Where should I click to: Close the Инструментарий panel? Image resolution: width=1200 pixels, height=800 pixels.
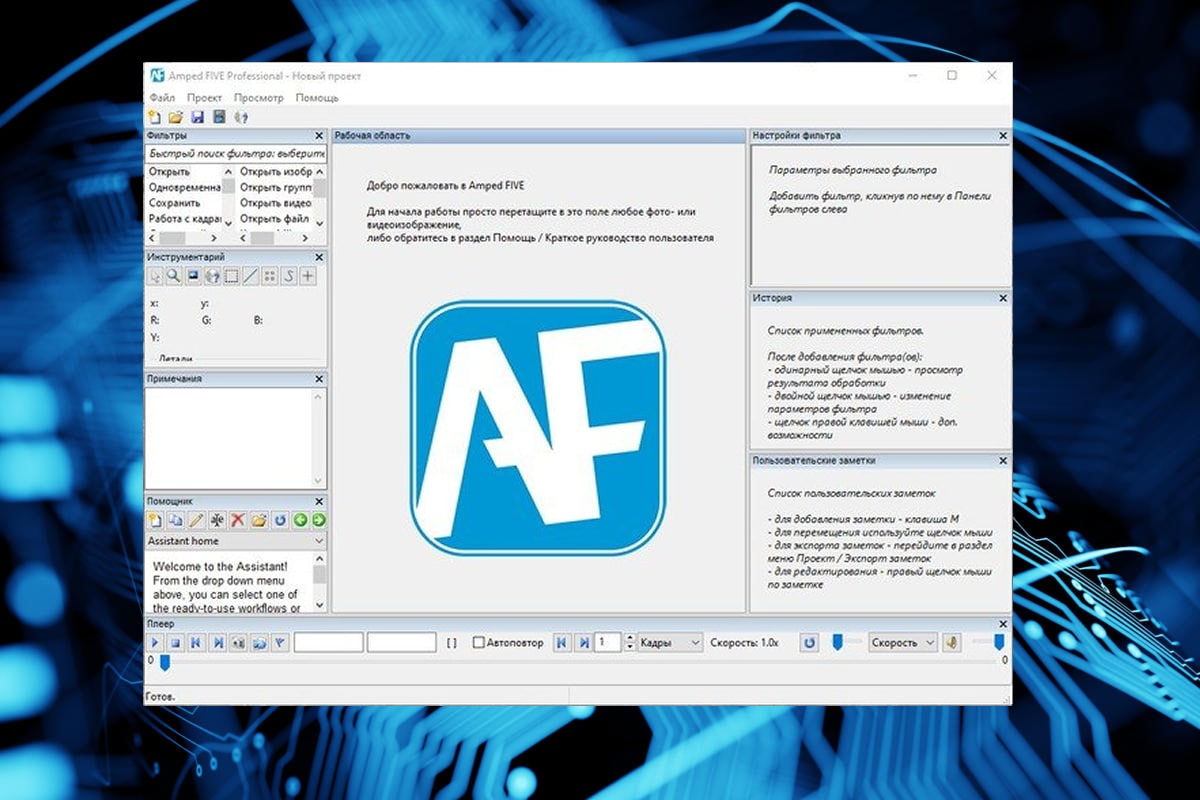pos(319,257)
